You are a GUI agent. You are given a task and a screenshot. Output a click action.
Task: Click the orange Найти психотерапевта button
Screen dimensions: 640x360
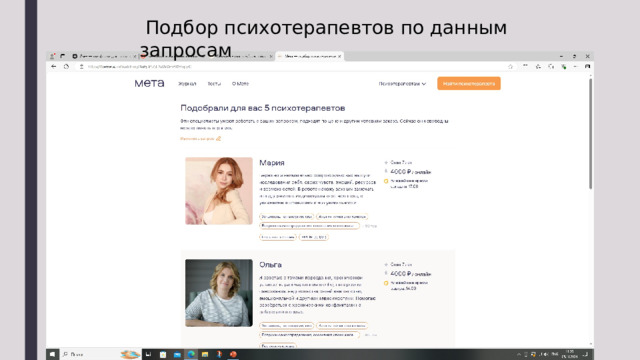pyautogui.click(x=469, y=83)
